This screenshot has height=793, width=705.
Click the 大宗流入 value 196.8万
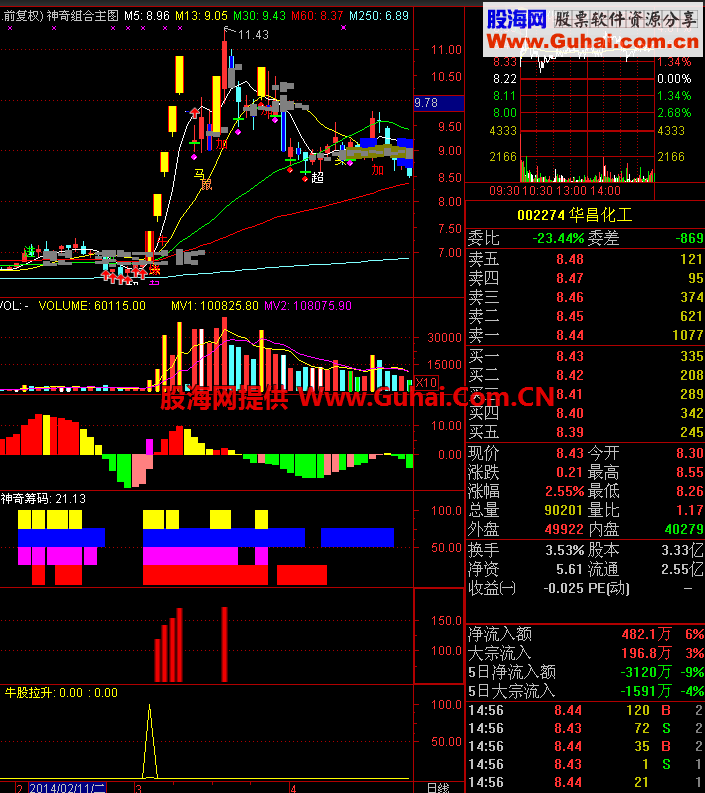646,653
